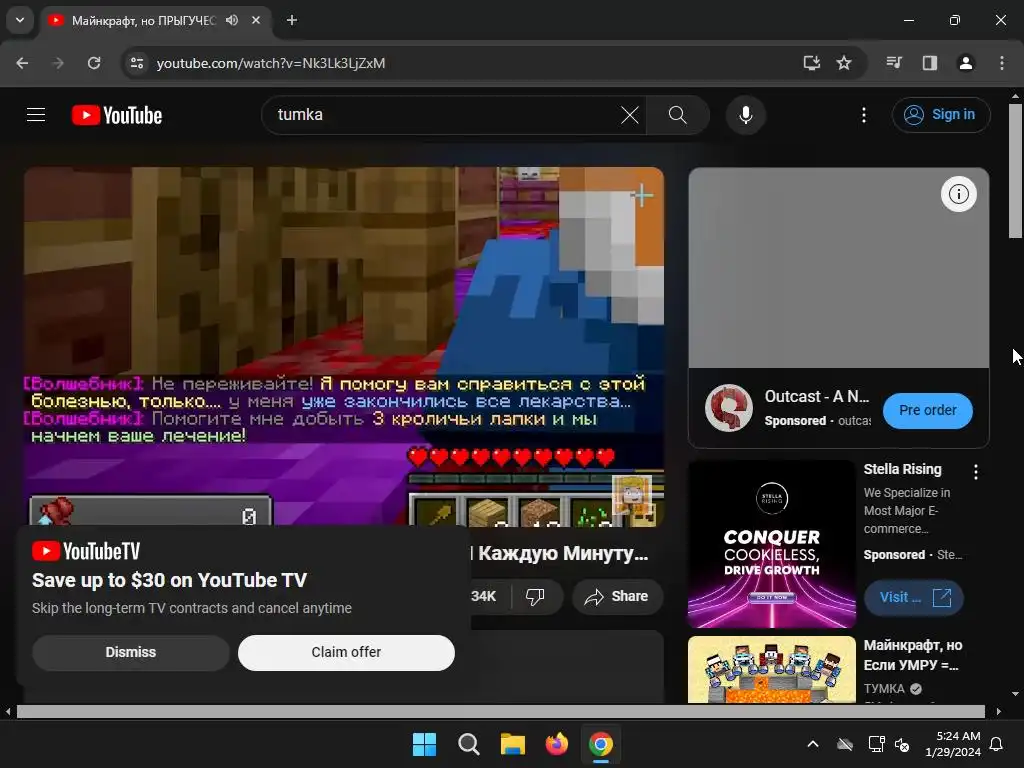Reload the current page

[x=94, y=63]
